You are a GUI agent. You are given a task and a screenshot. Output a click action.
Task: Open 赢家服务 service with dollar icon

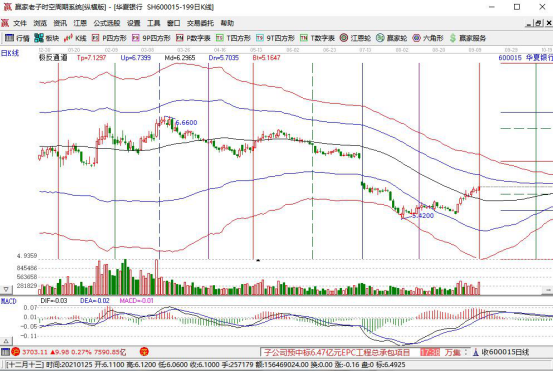pyautogui.click(x=468, y=38)
